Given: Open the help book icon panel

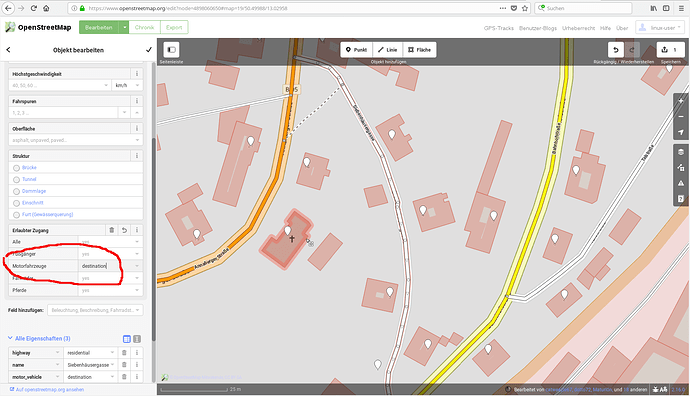Looking at the screenshot, I should [681, 199].
